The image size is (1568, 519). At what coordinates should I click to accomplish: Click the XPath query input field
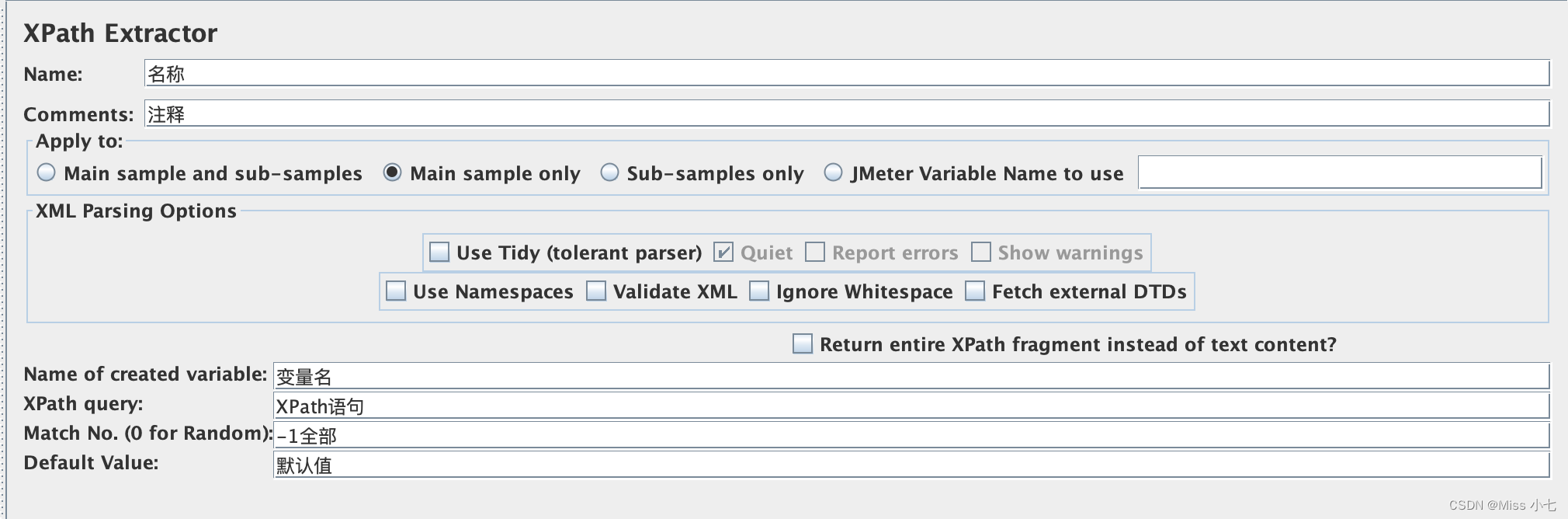911,406
